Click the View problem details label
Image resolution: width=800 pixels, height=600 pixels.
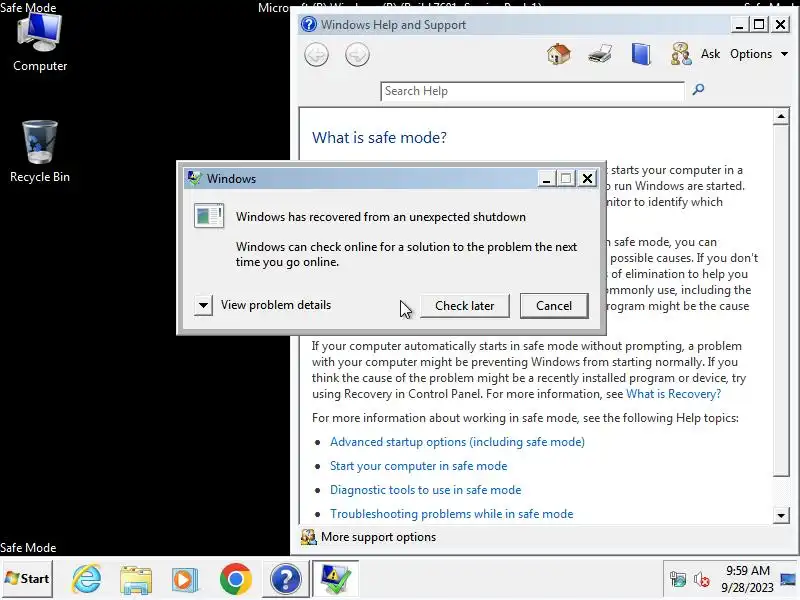(276, 305)
